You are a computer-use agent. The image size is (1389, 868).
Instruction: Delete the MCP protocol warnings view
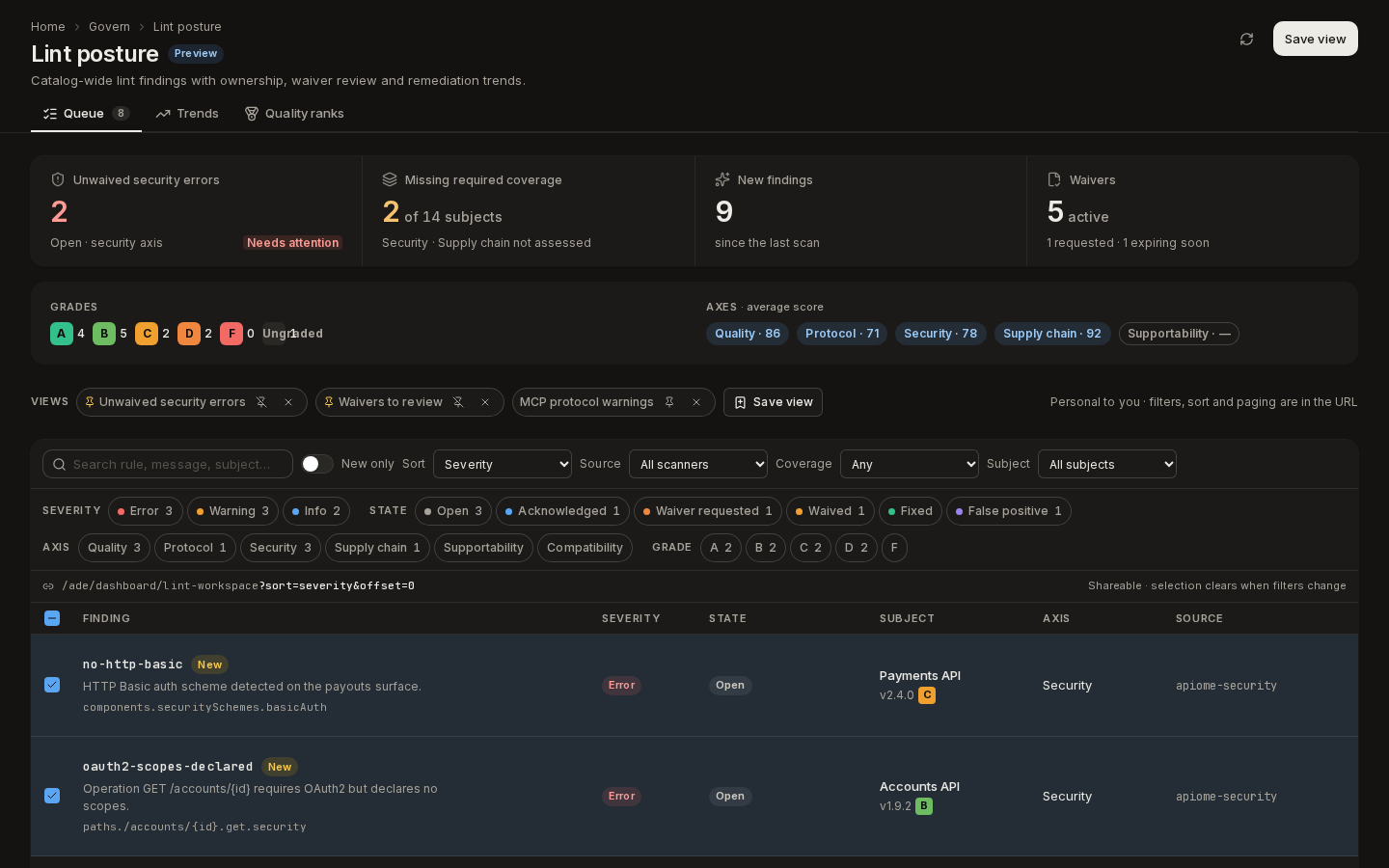696,402
